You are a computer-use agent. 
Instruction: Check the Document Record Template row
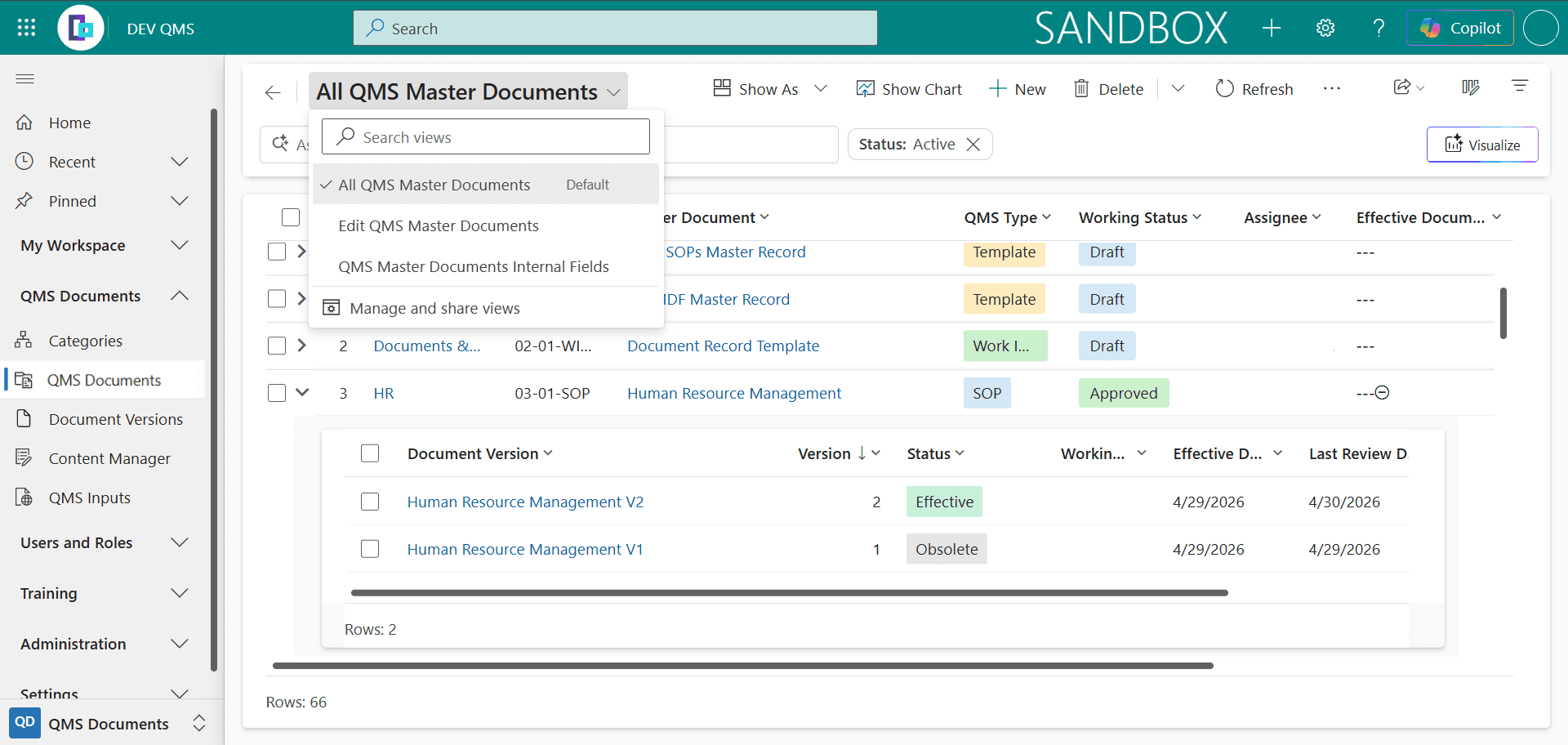click(x=277, y=346)
